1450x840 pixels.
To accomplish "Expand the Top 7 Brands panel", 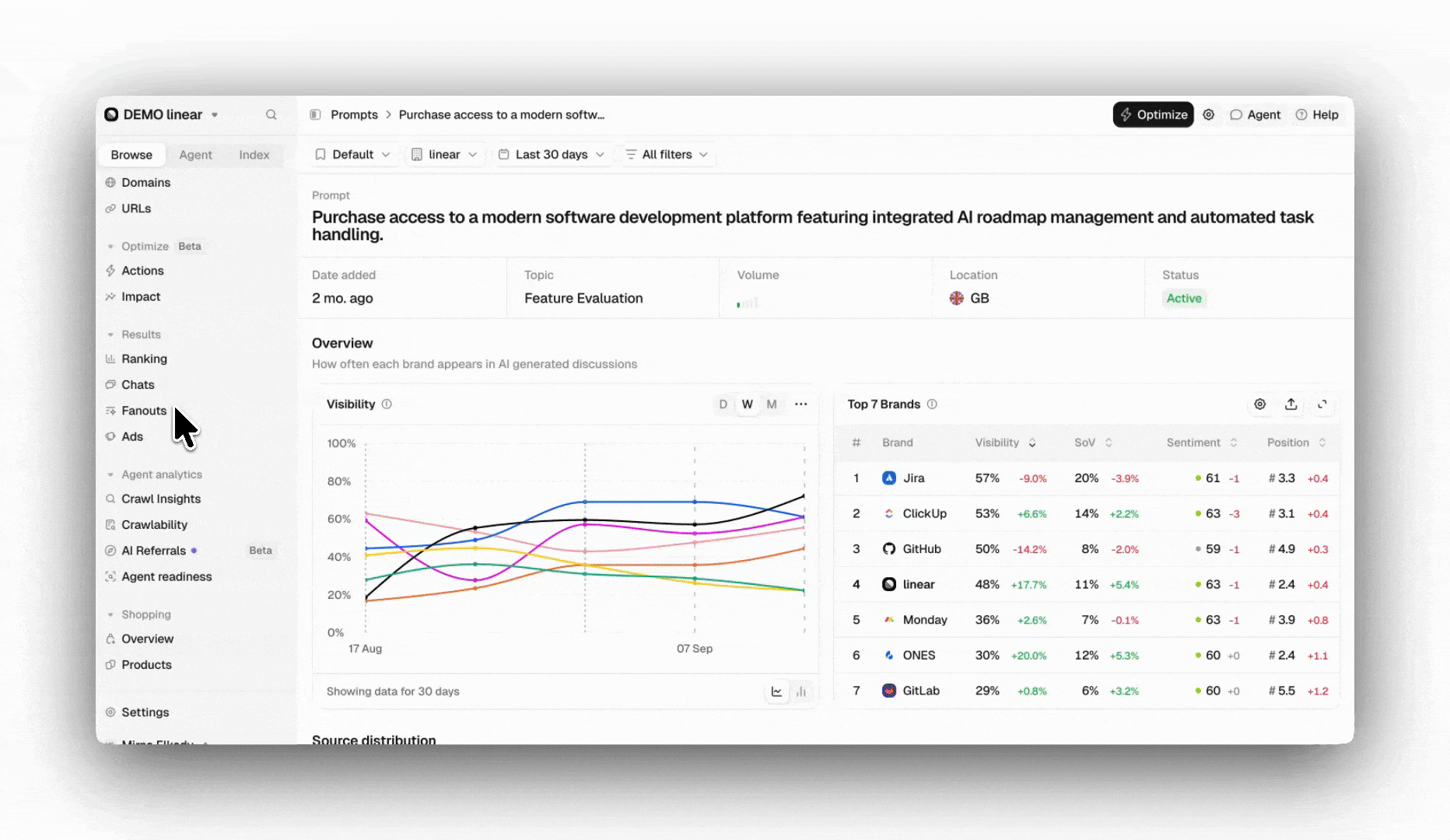I will tap(1322, 404).
